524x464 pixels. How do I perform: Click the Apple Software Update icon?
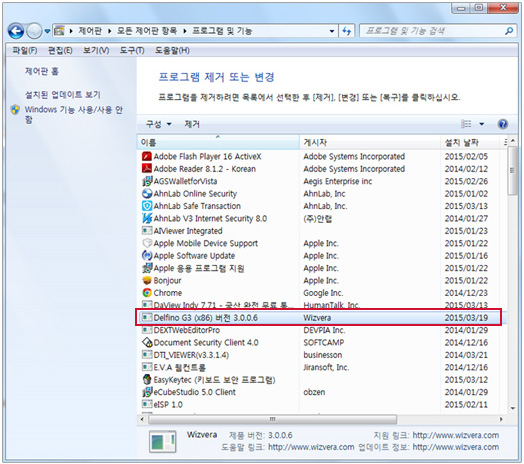pyautogui.click(x=147, y=256)
